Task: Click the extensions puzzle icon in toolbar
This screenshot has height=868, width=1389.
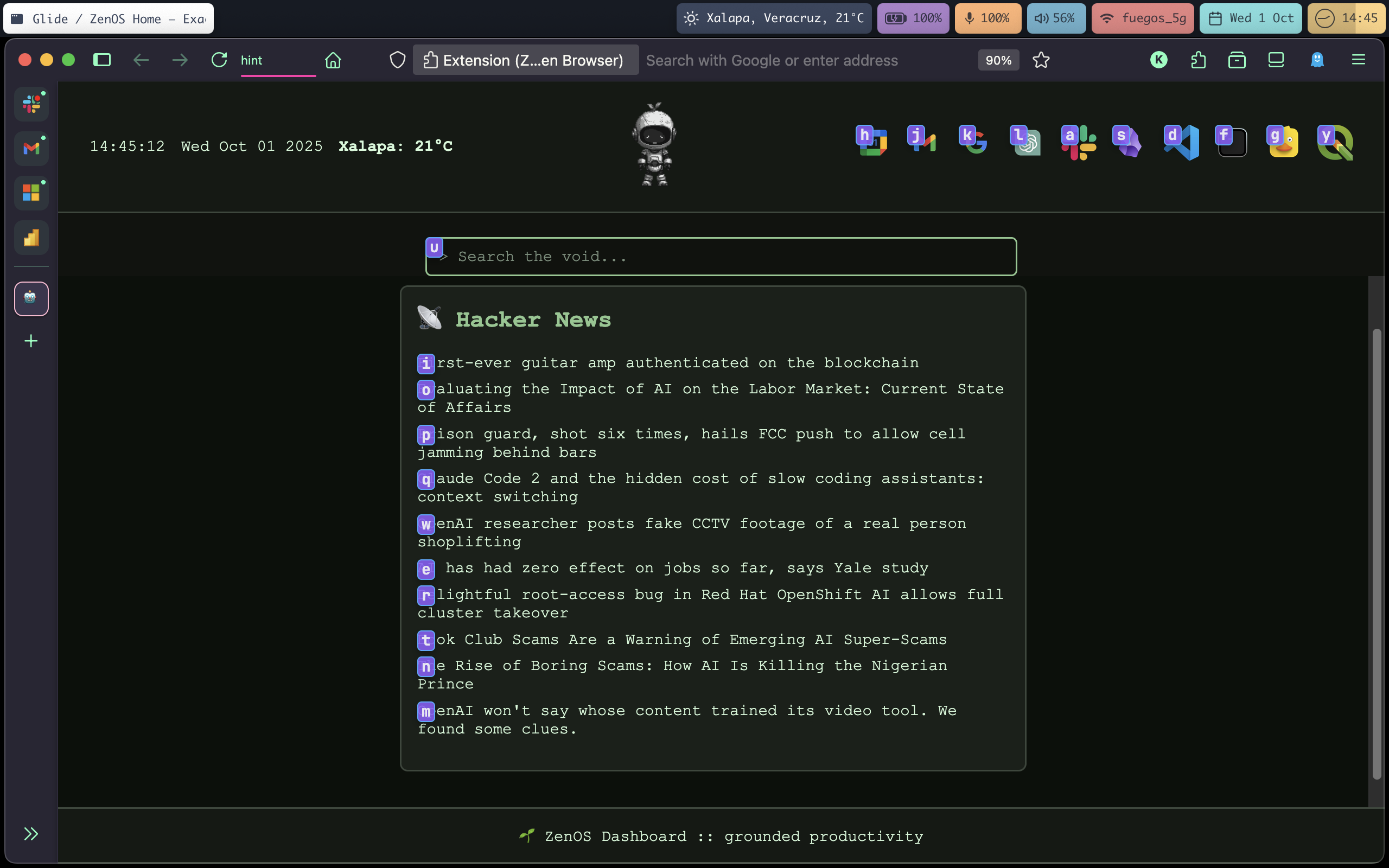Action: (x=1198, y=60)
